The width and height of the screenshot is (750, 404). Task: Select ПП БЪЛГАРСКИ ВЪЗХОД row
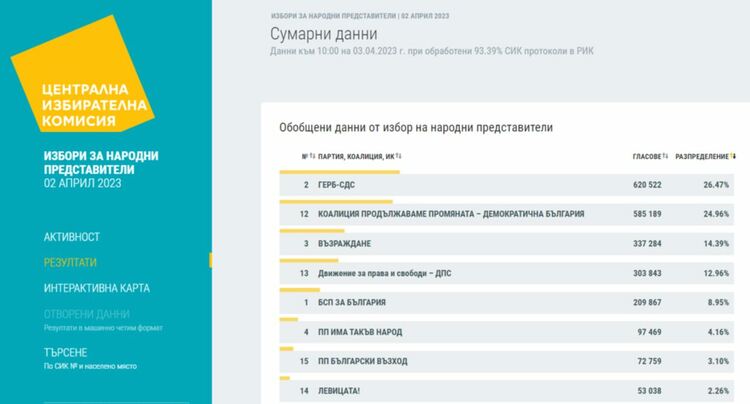pos(507,361)
